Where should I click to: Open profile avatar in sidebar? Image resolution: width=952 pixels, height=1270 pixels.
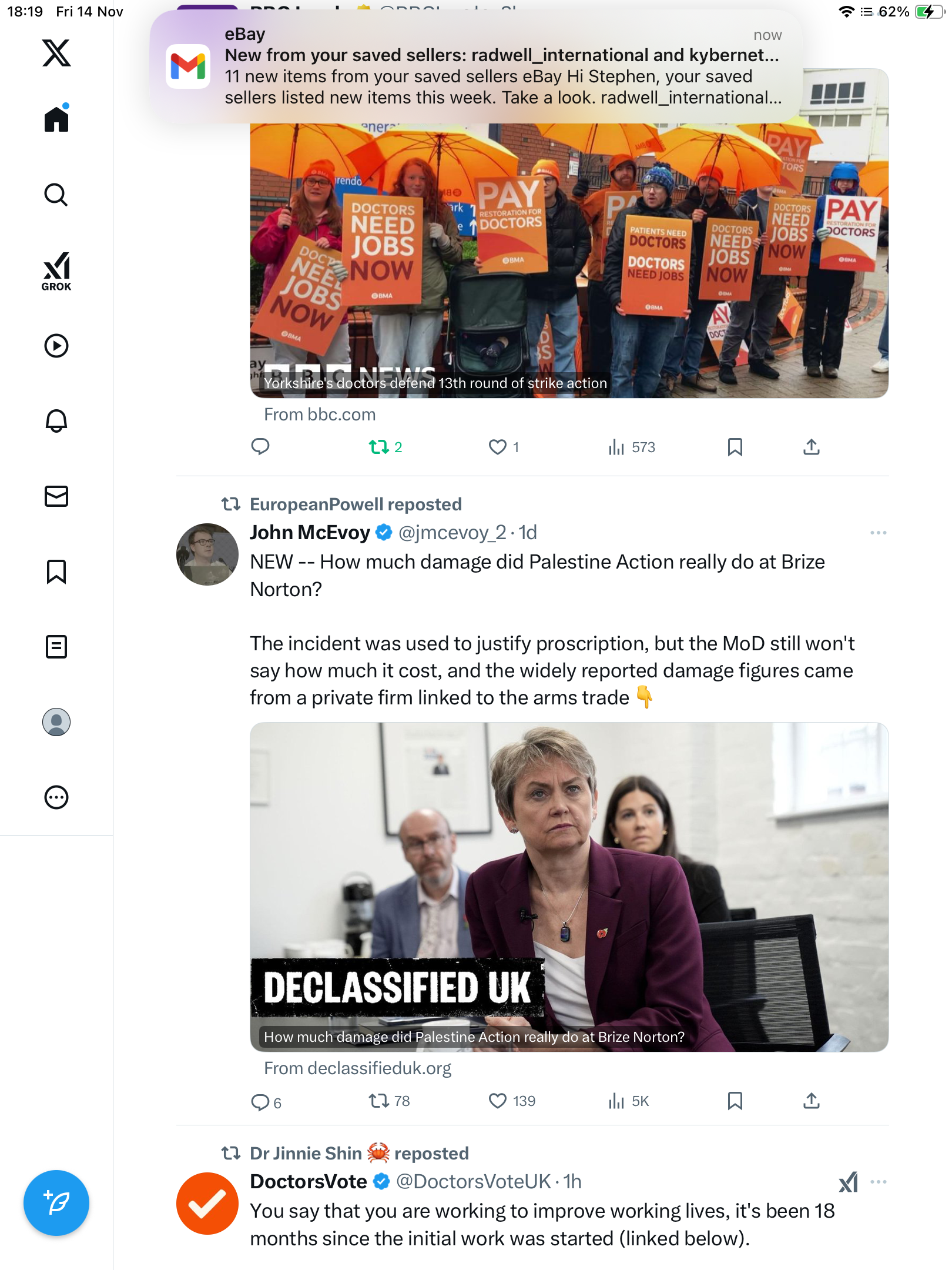point(56,722)
